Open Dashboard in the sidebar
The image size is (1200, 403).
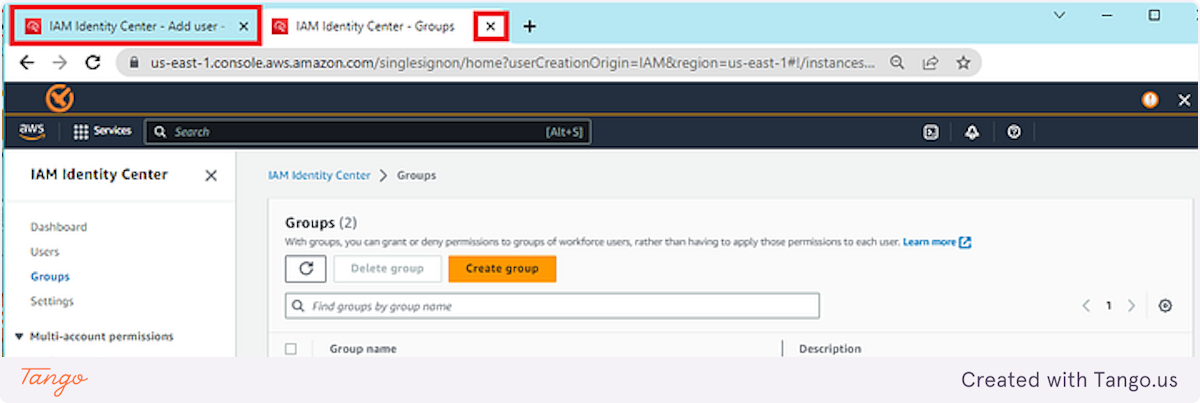coord(58,227)
